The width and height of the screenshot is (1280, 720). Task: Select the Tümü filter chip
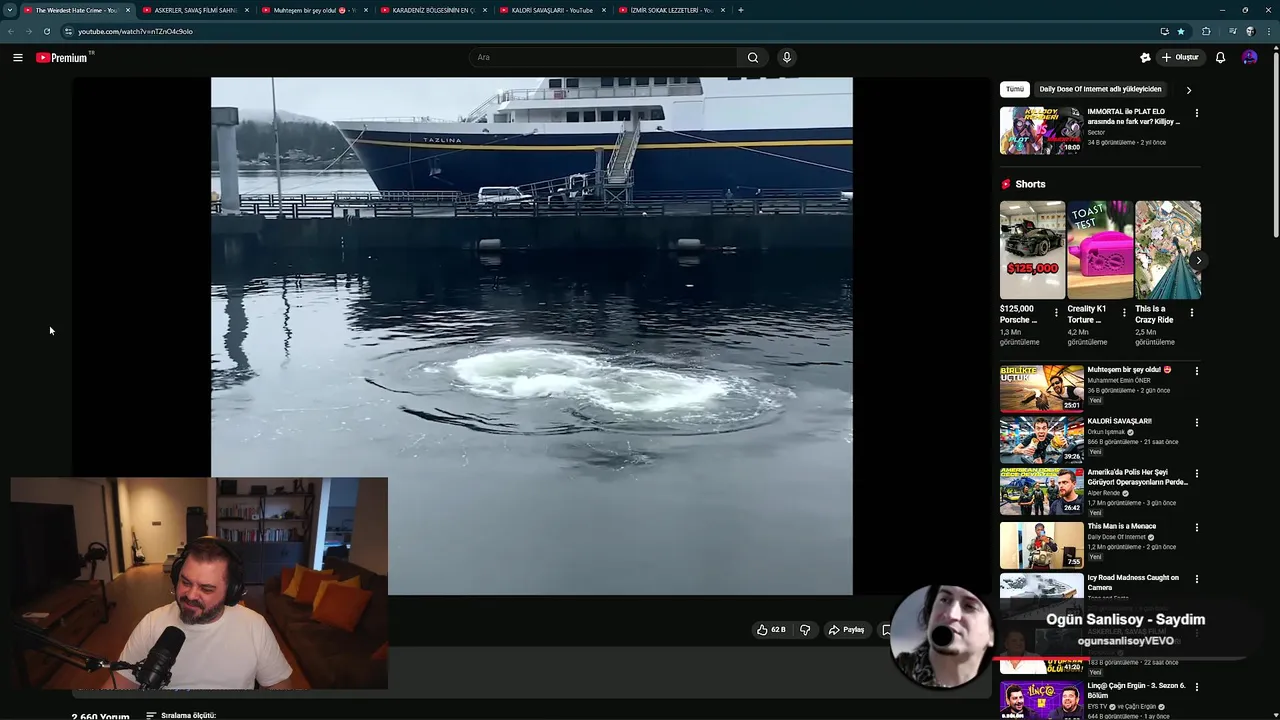tap(1015, 89)
